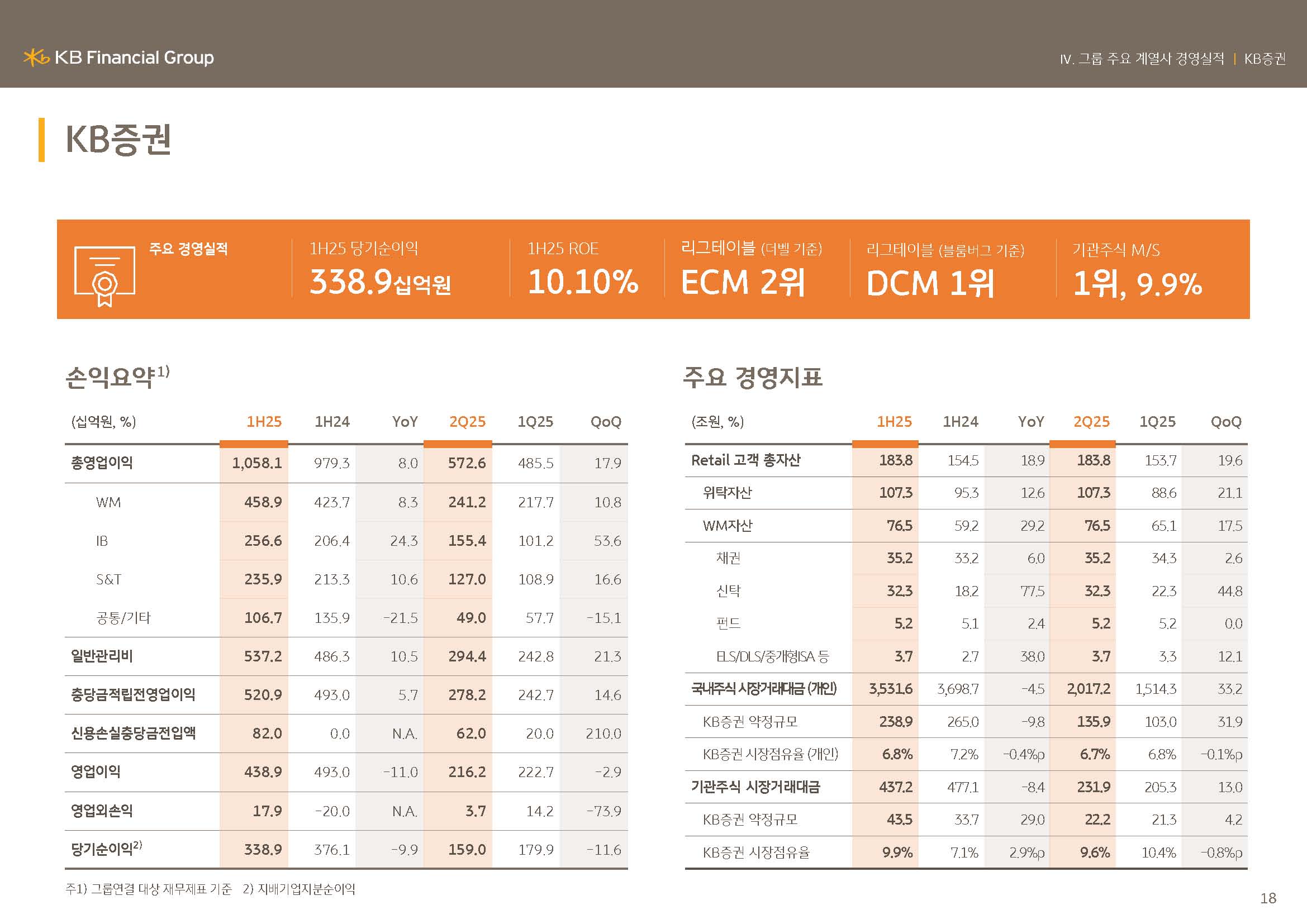Image resolution: width=1307 pixels, height=924 pixels.
Task: Click the KB증권 page title
Action: point(118,140)
